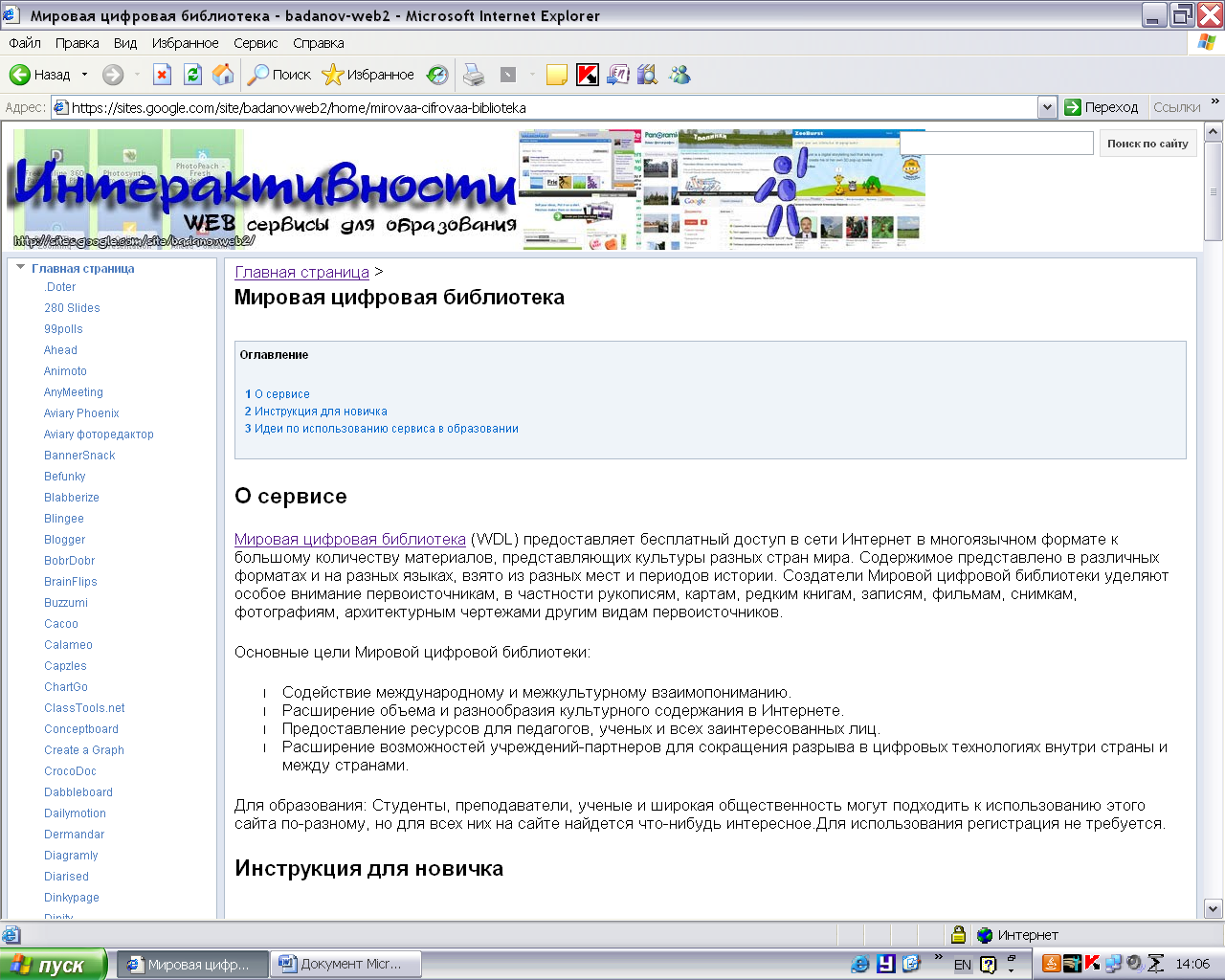Open the 280 Slides sidebar link
Image resolution: width=1225 pixels, height=980 pixels.
pyautogui.click(x=72, y=308)
